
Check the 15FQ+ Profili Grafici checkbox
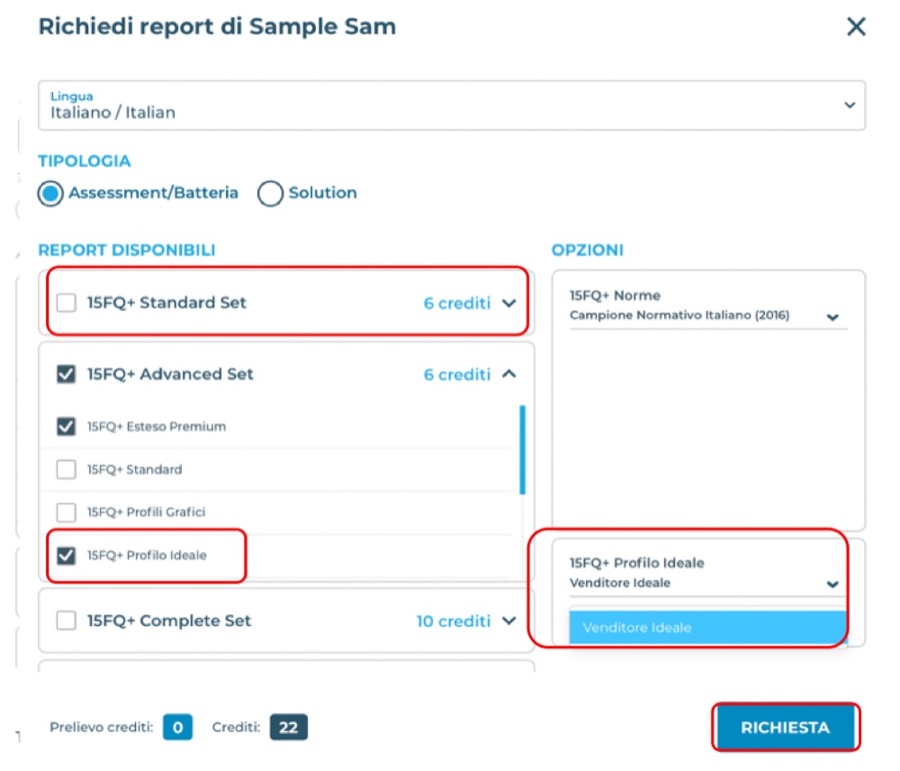coord(67,512)
